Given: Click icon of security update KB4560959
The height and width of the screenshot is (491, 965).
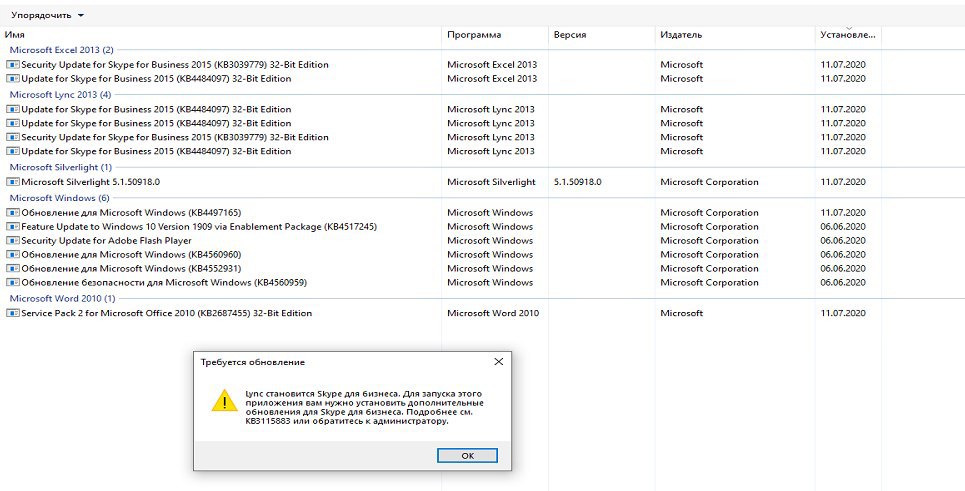Looking at the screenshot, I should [13, 282].
